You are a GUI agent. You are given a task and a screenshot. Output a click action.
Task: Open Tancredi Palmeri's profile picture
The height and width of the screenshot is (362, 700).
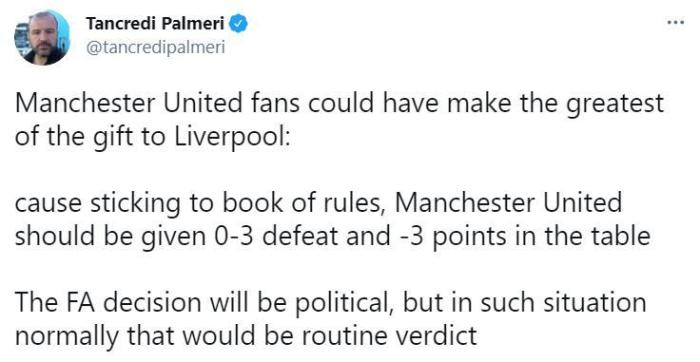[x=42, y=37]
